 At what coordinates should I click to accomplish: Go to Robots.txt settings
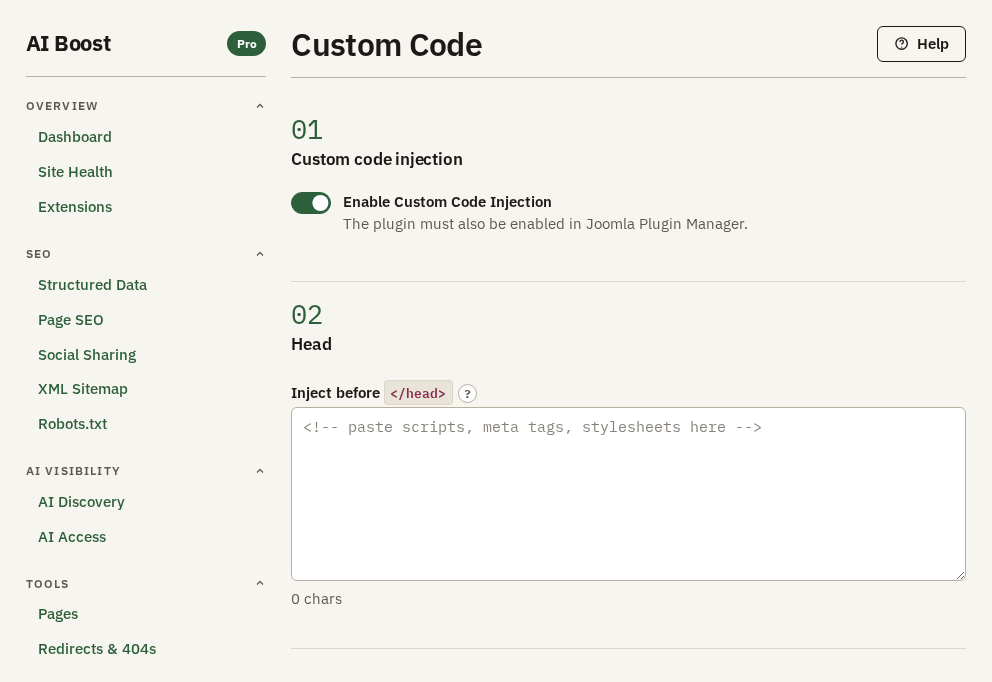72,424
